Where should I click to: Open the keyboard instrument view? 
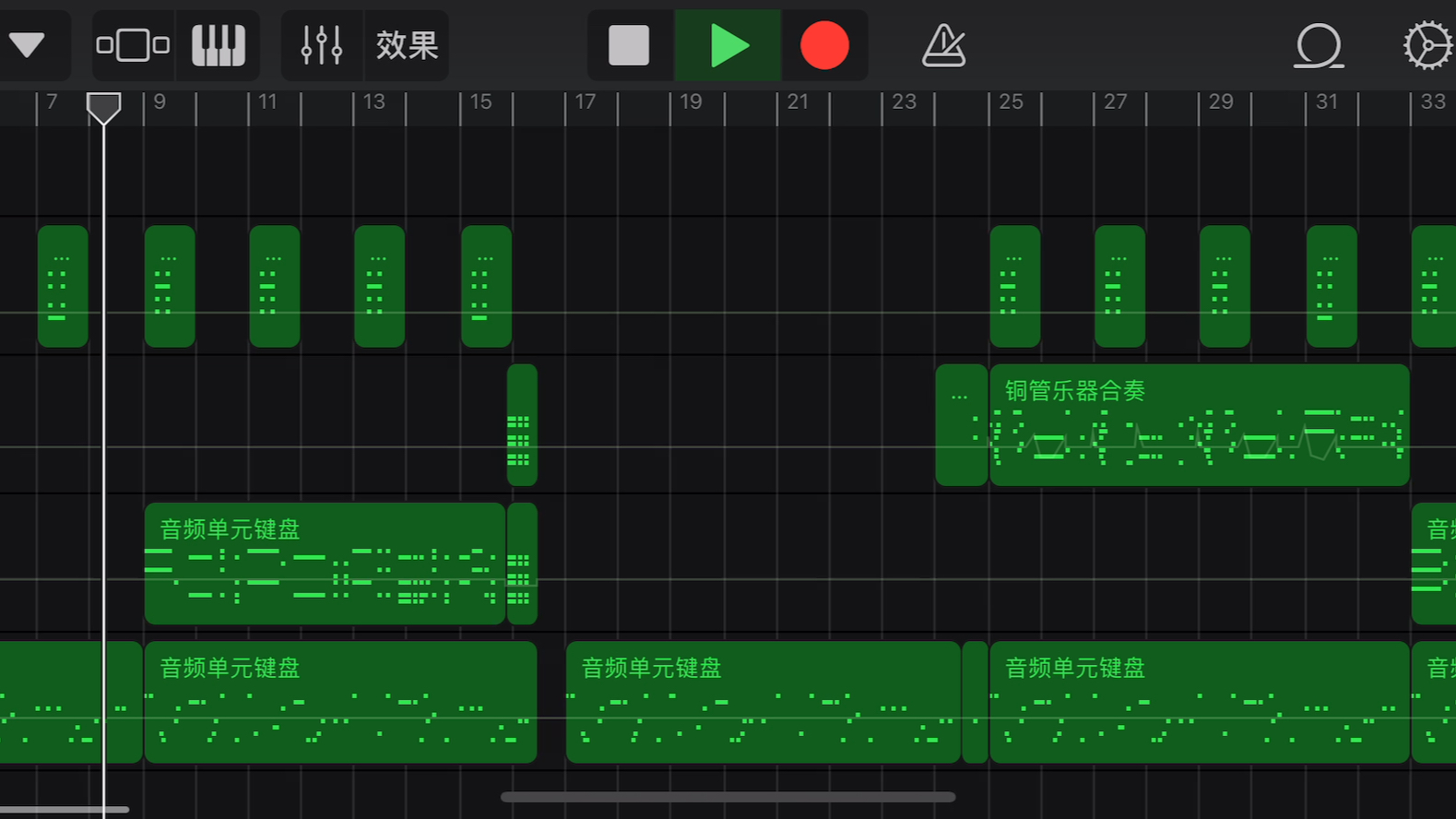coord(219,45)
